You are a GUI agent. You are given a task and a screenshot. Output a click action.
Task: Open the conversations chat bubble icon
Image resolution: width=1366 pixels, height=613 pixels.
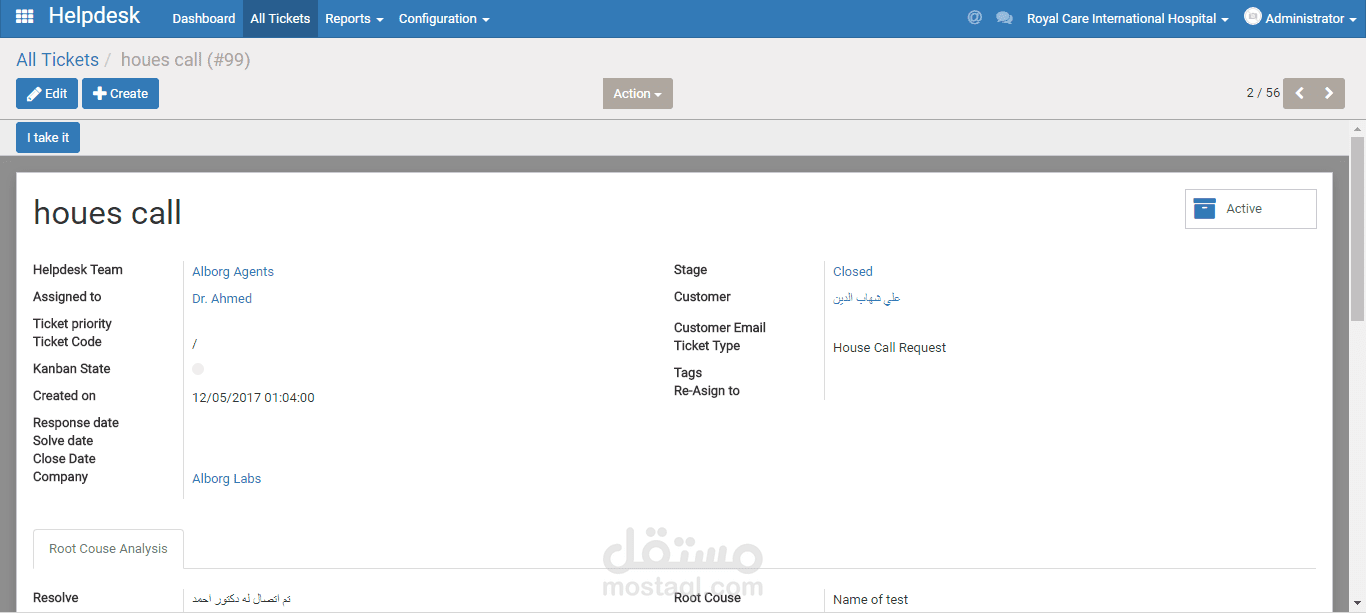[x=1004, y=18]
